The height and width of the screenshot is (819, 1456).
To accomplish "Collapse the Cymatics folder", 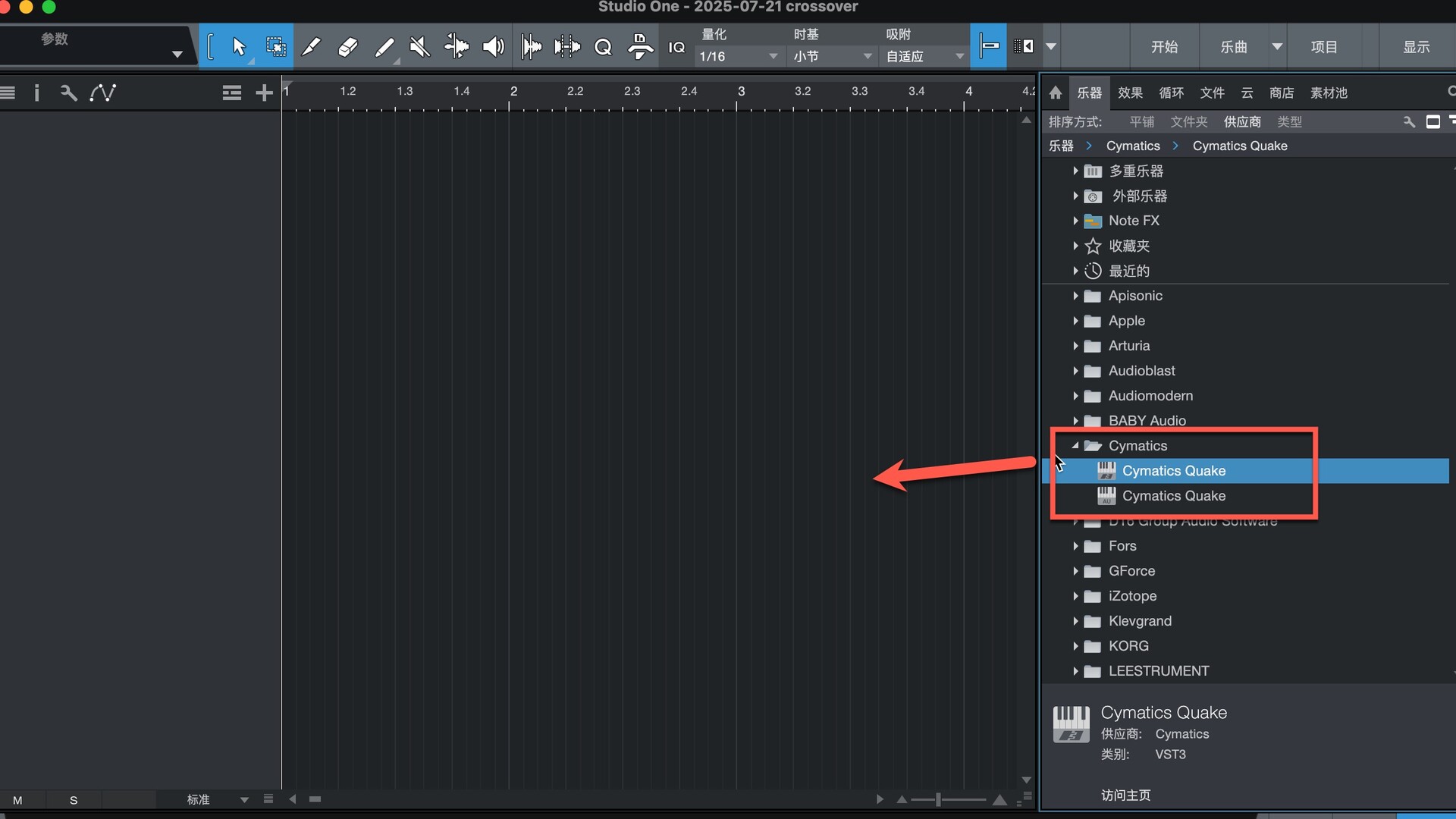I will tap(1075, 445).
